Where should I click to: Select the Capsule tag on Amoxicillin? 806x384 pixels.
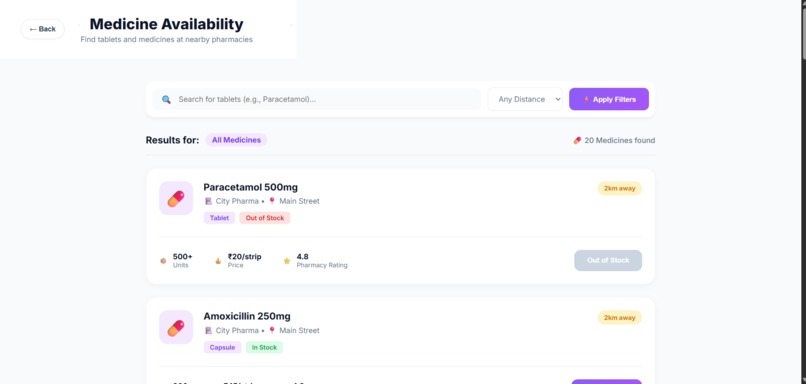pos(223,348)
